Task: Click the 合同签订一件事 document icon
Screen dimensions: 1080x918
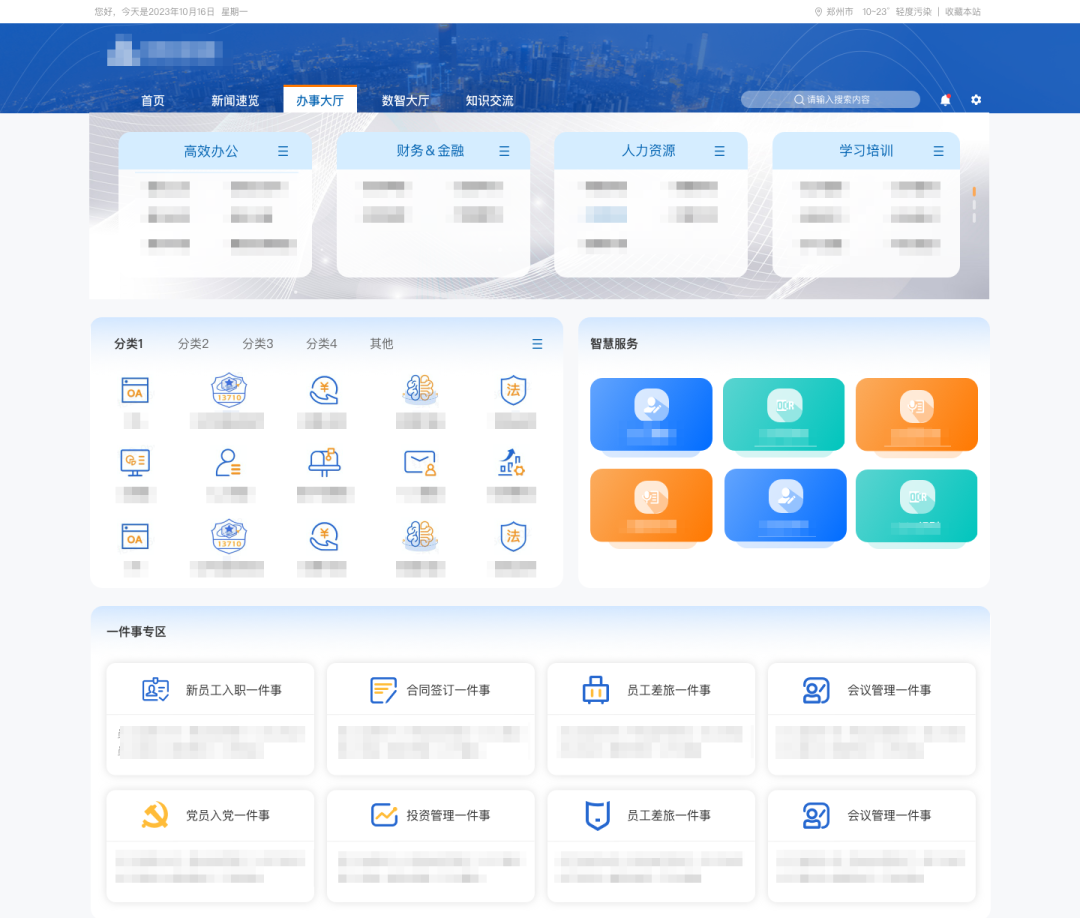Action: (383, 690)
